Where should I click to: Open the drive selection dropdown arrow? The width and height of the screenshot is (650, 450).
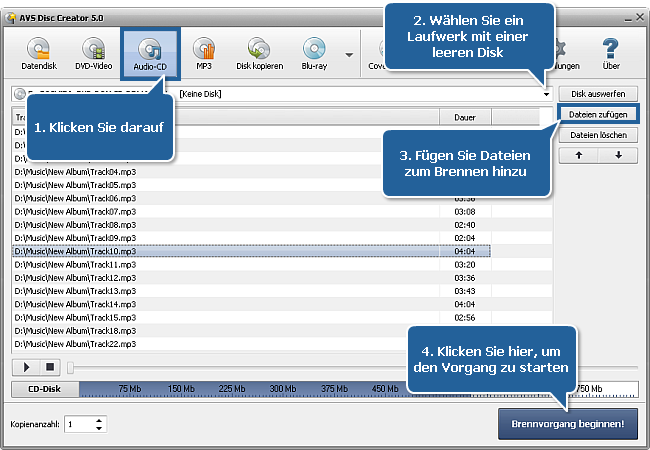click(x=546, y=94)
